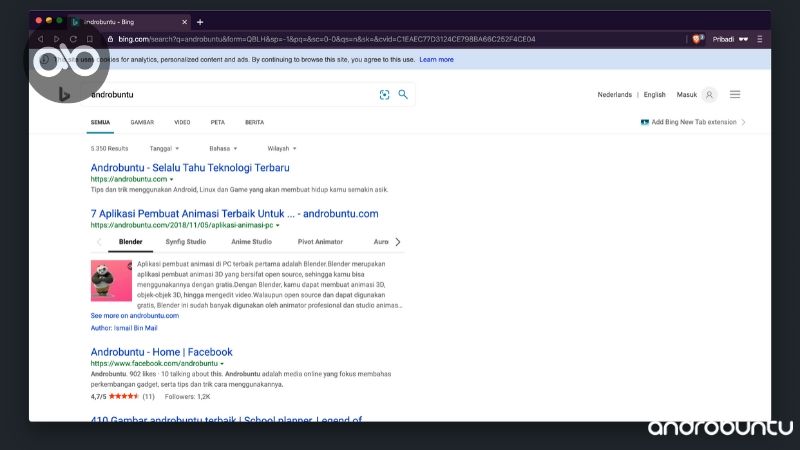The width and height of the screenshot is (800, 450).
Task: Expand the arrow beside https://androbuntu.com
Action: 171,180
